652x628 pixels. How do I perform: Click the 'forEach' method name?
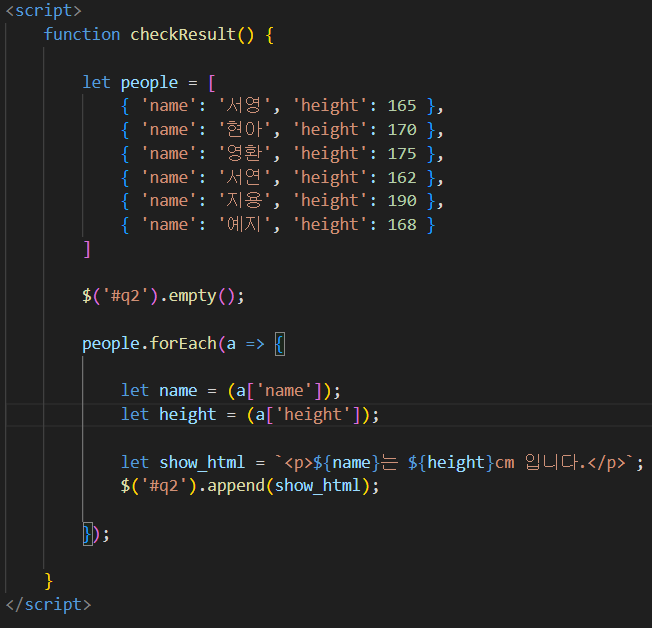[183, 344]
